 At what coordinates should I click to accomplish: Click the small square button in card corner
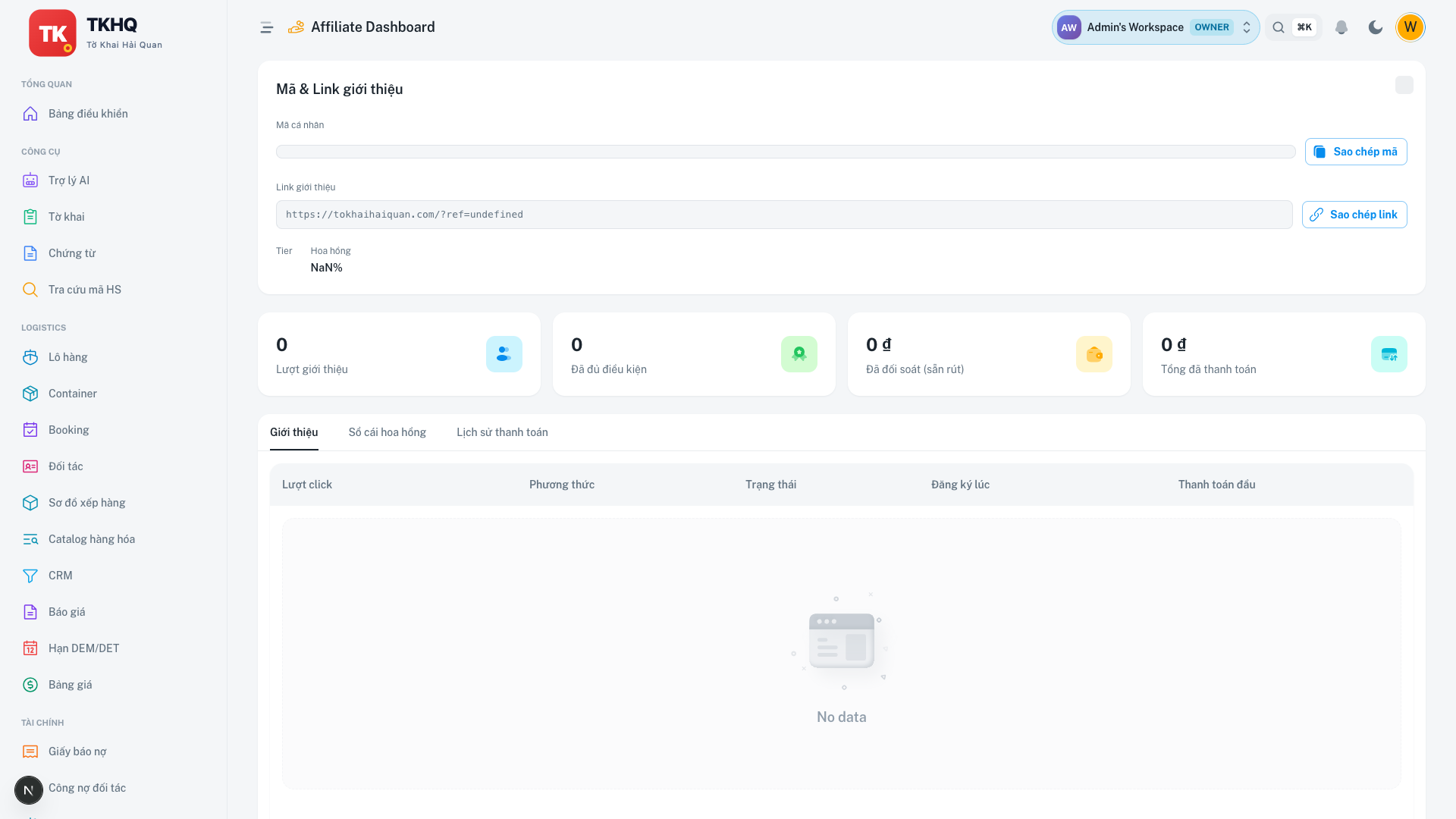click(x=1404, y=85)
